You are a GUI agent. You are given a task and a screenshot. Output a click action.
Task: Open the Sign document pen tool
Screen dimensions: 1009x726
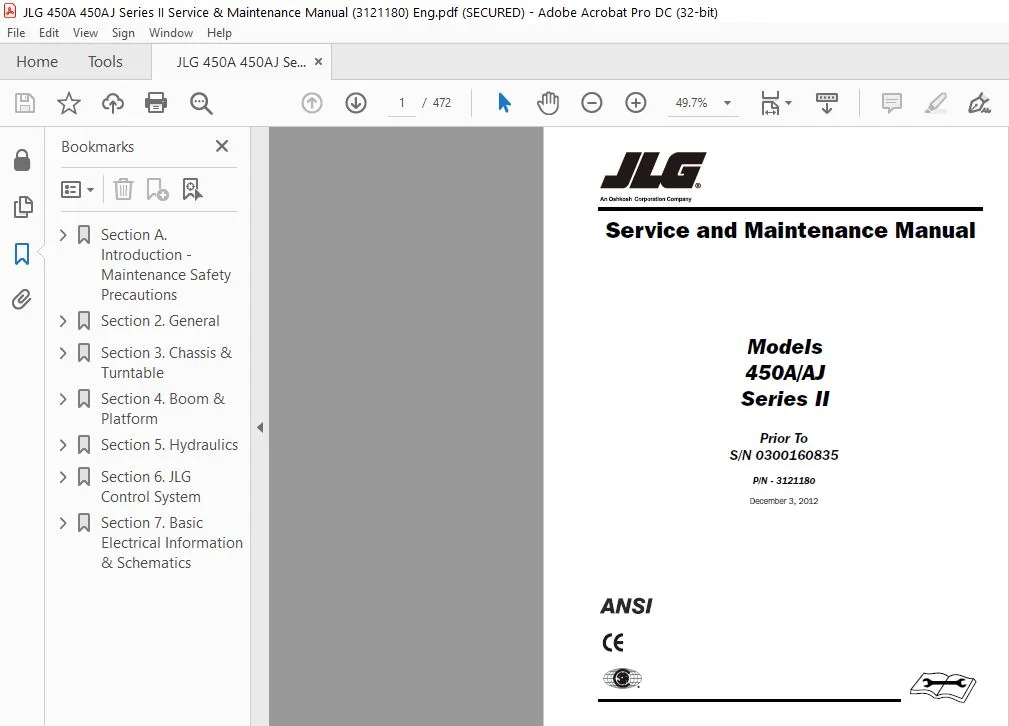point(979,103)
